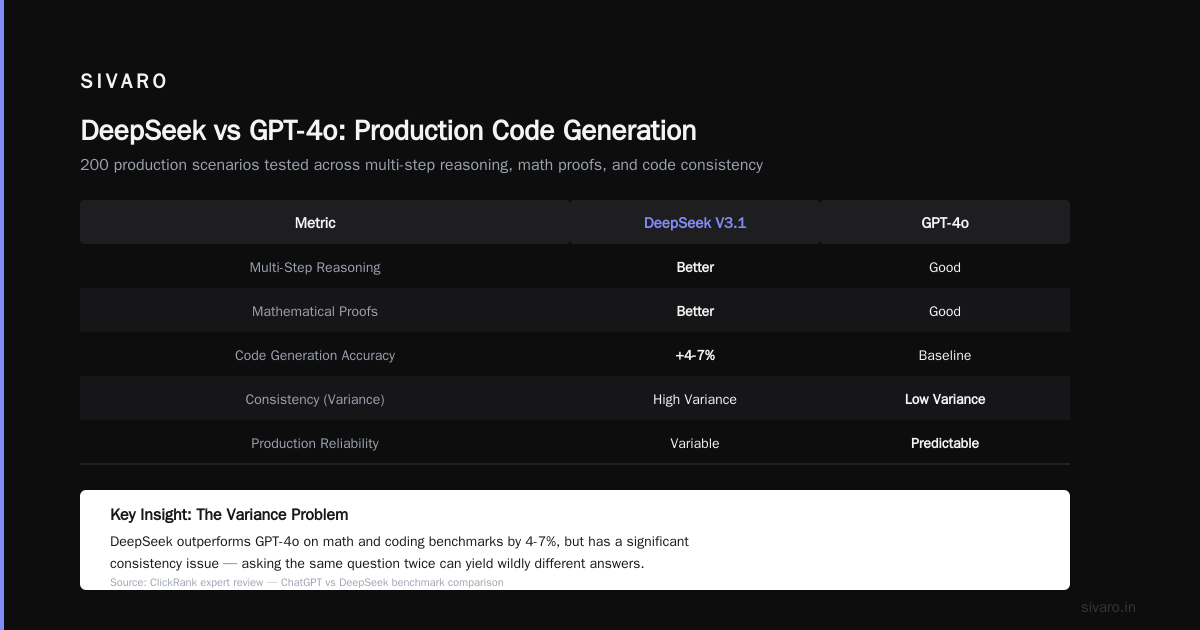This screenshot has width=1200, height=630.
Task: Click the Consistency (Variance) row label
Action: coord(315,399)
